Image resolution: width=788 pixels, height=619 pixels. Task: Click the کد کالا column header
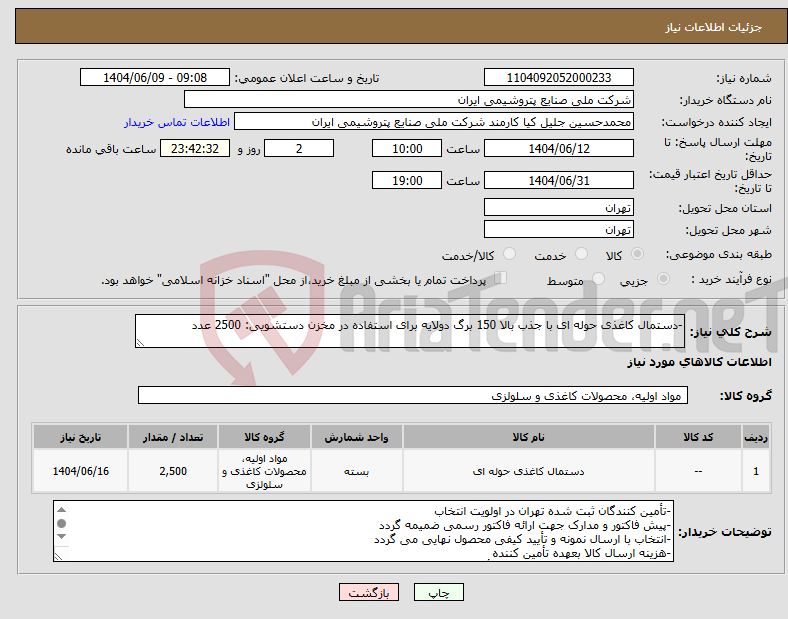pyautogui.click(x=698, y=437)
